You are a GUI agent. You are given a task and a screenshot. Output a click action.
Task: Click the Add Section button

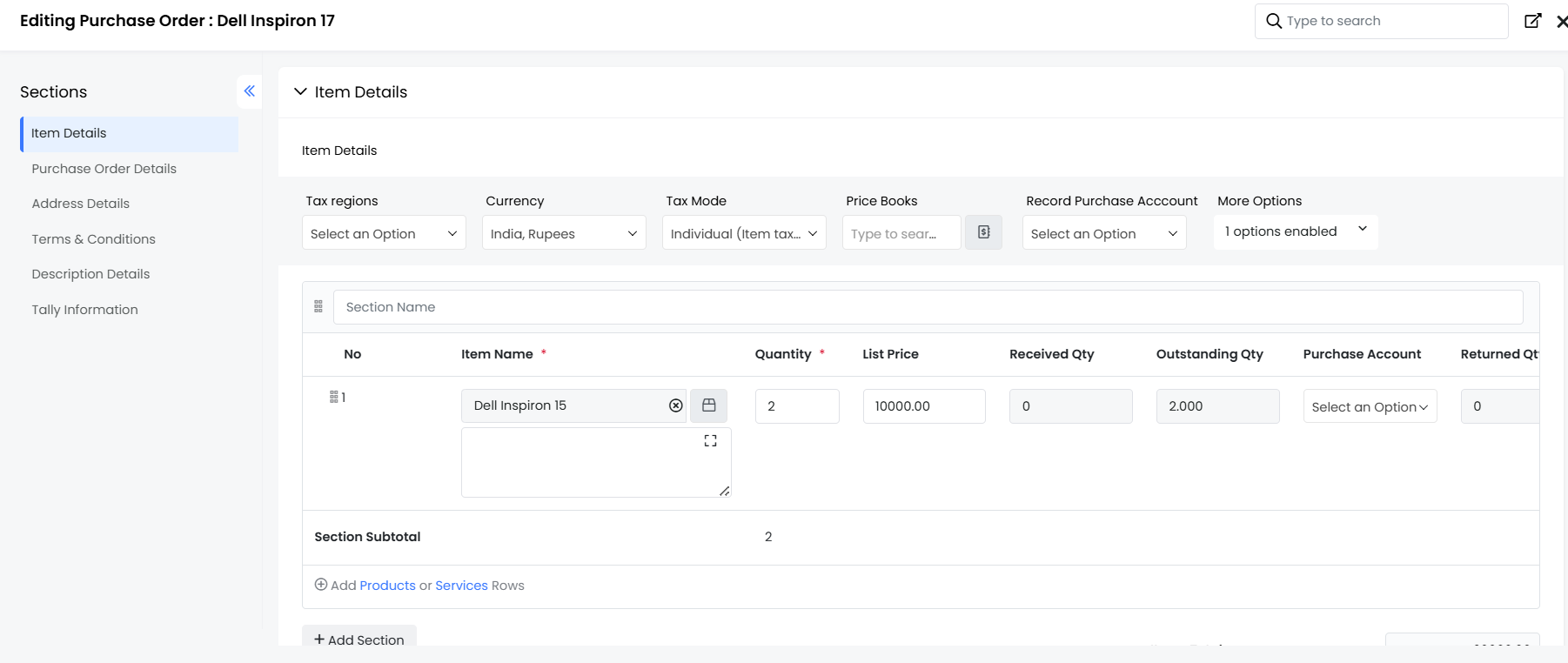coord(359,640)
